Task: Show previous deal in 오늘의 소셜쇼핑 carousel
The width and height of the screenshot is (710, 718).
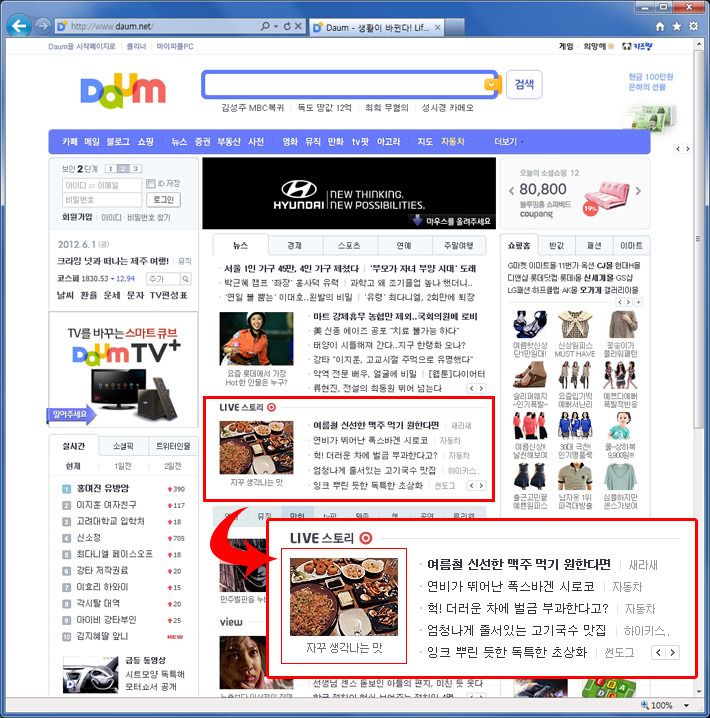Action: pyautogui.click(x=511, y=190)
